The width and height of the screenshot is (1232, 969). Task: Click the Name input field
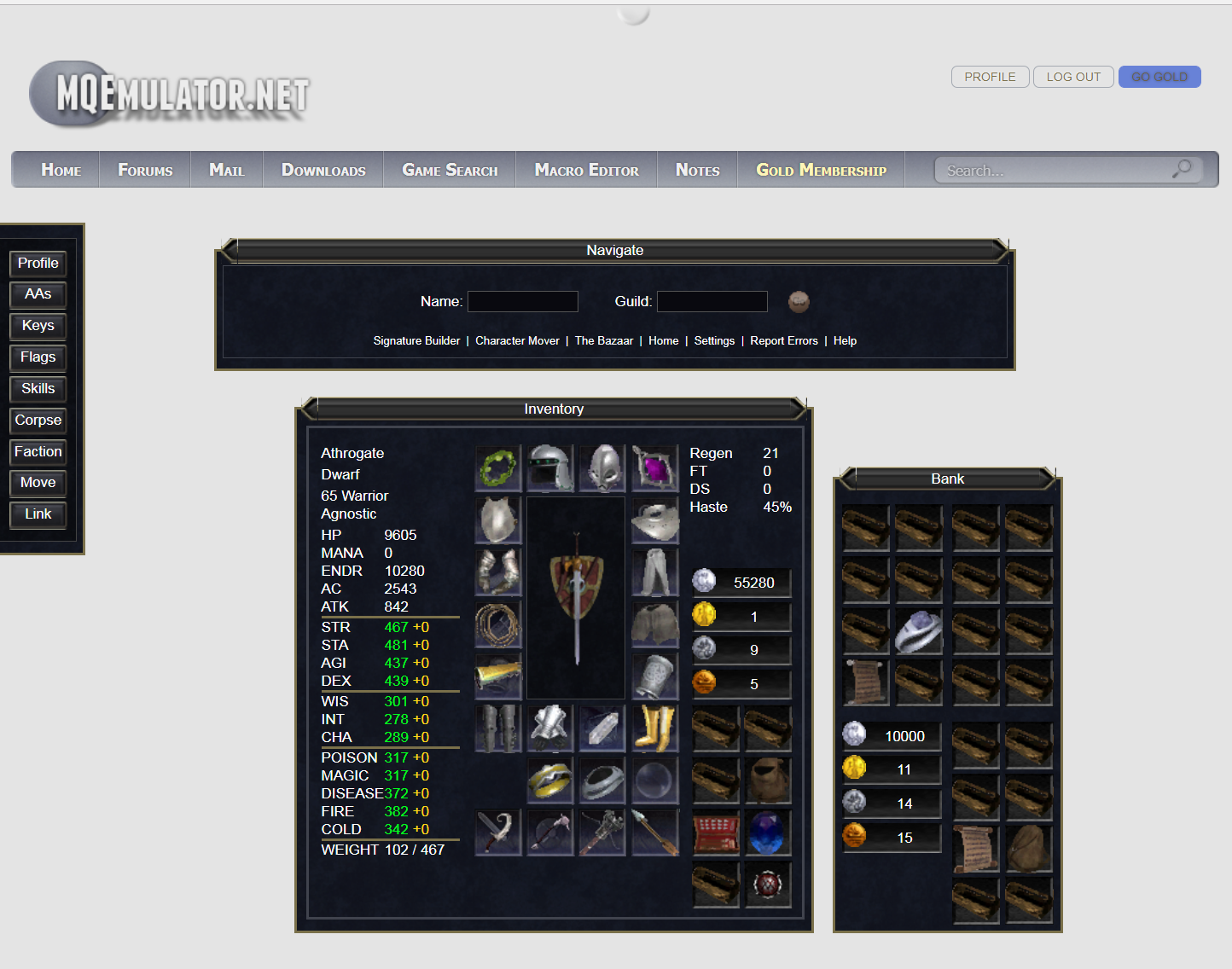pyautogui.click(x=523, y=301)
